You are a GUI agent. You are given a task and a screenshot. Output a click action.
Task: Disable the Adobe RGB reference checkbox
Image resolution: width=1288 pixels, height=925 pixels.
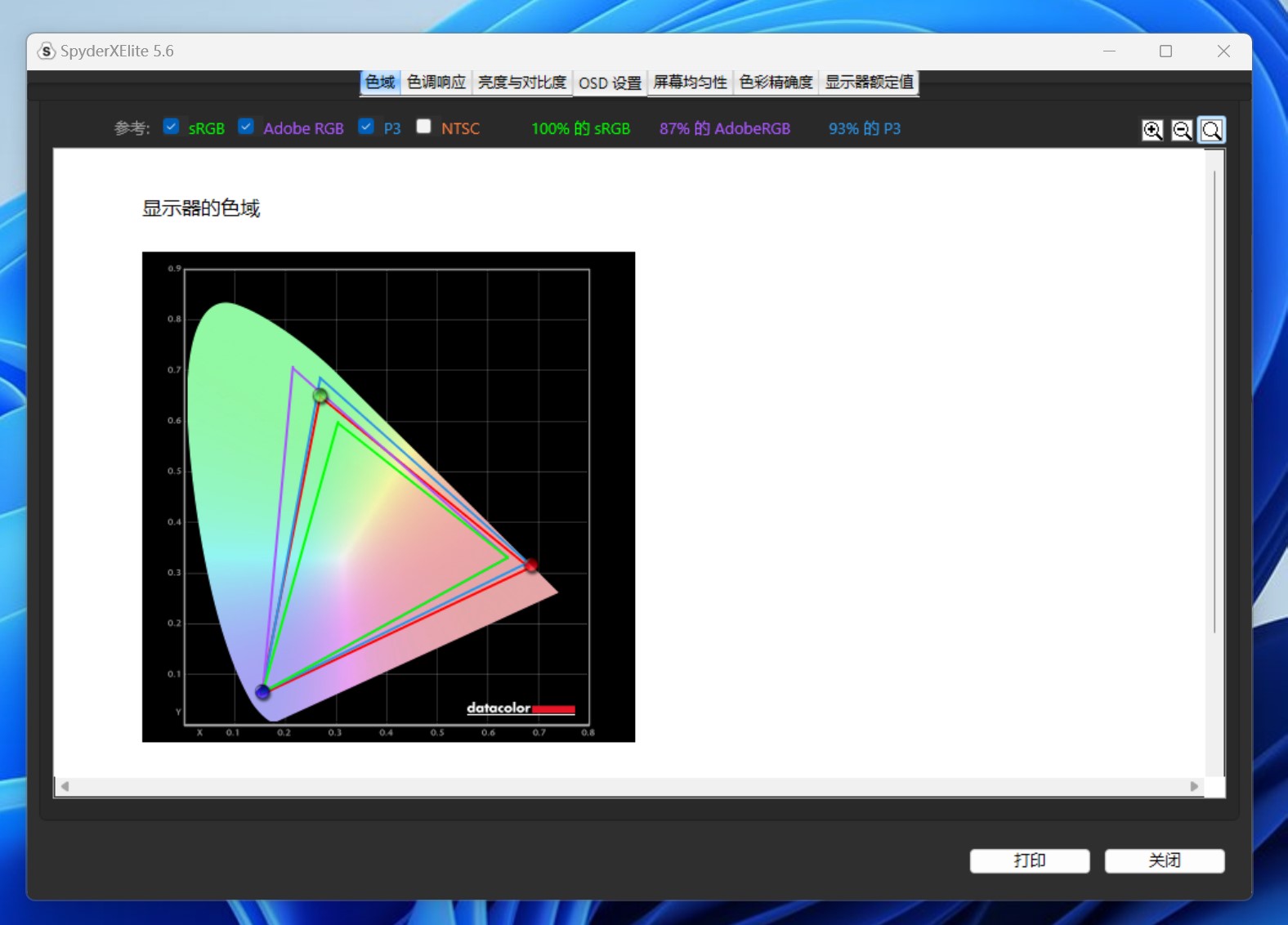[x=246, y=127]
